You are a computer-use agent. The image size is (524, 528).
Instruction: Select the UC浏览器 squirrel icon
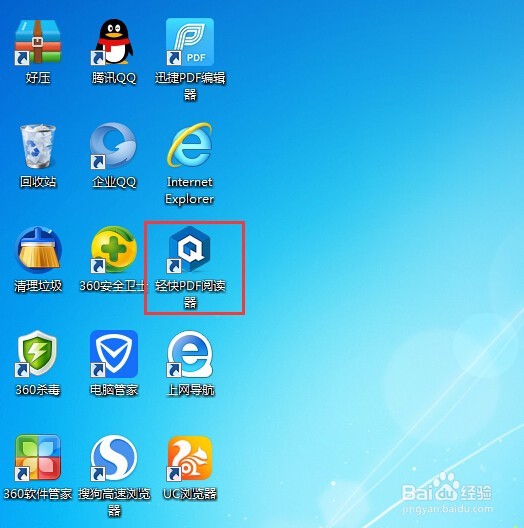pos(190,458)
